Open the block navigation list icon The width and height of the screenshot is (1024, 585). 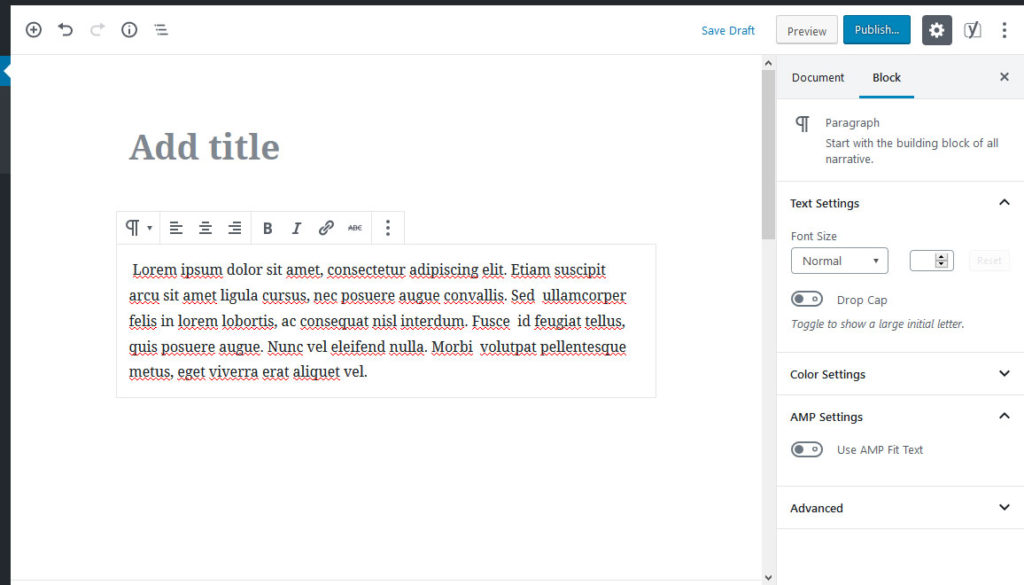pyautogui.click(x=161, y=29)
